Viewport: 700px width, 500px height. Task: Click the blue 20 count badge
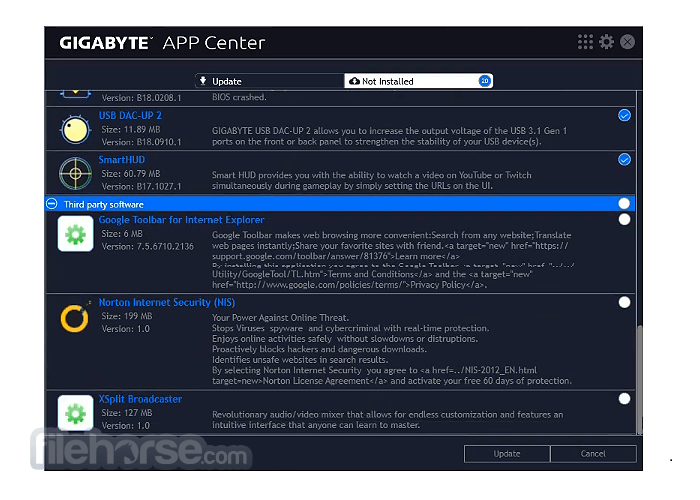click(484, 81)
